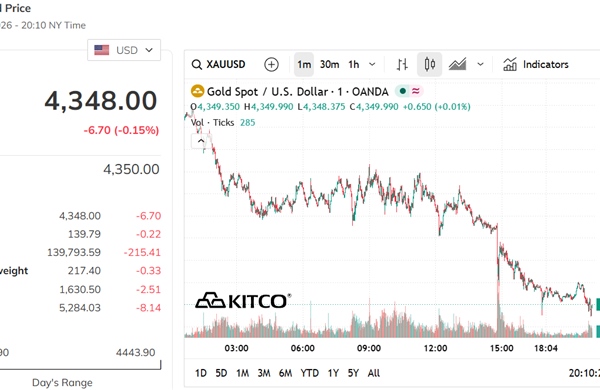Switch to the 30m interval
Image resolution: width=600 pixels, height=390 pixels.
click(x=329, y=65)
